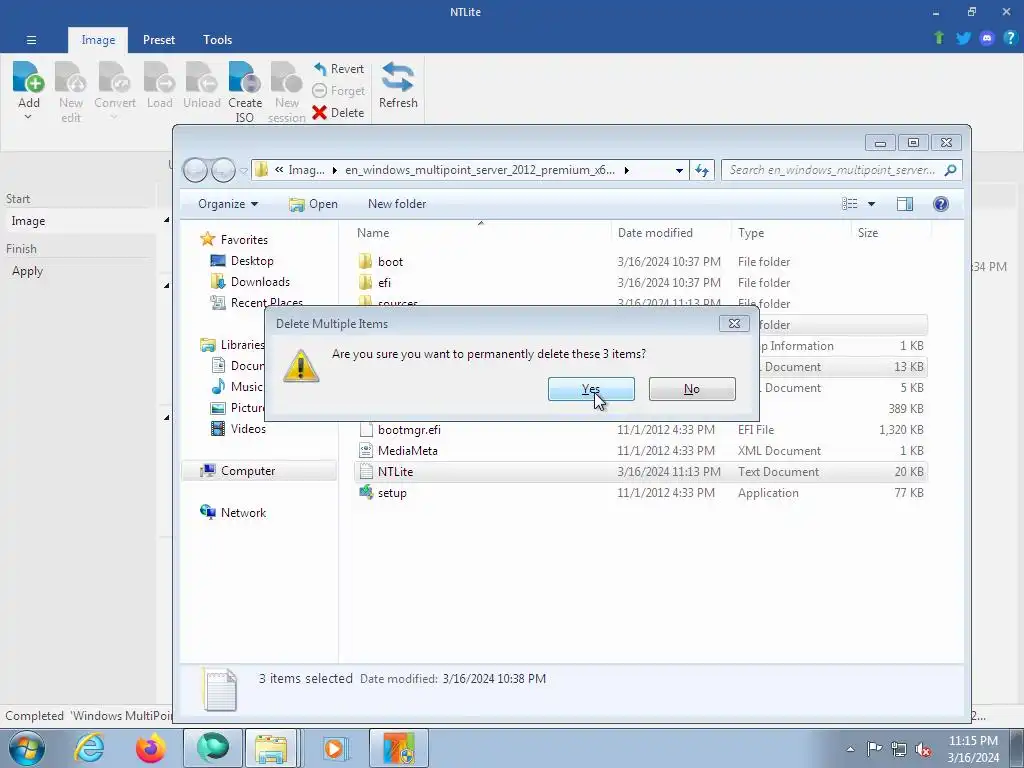Click the green update arrow icon
This screenshot has height=768, width=1024.
coord(939,38)
